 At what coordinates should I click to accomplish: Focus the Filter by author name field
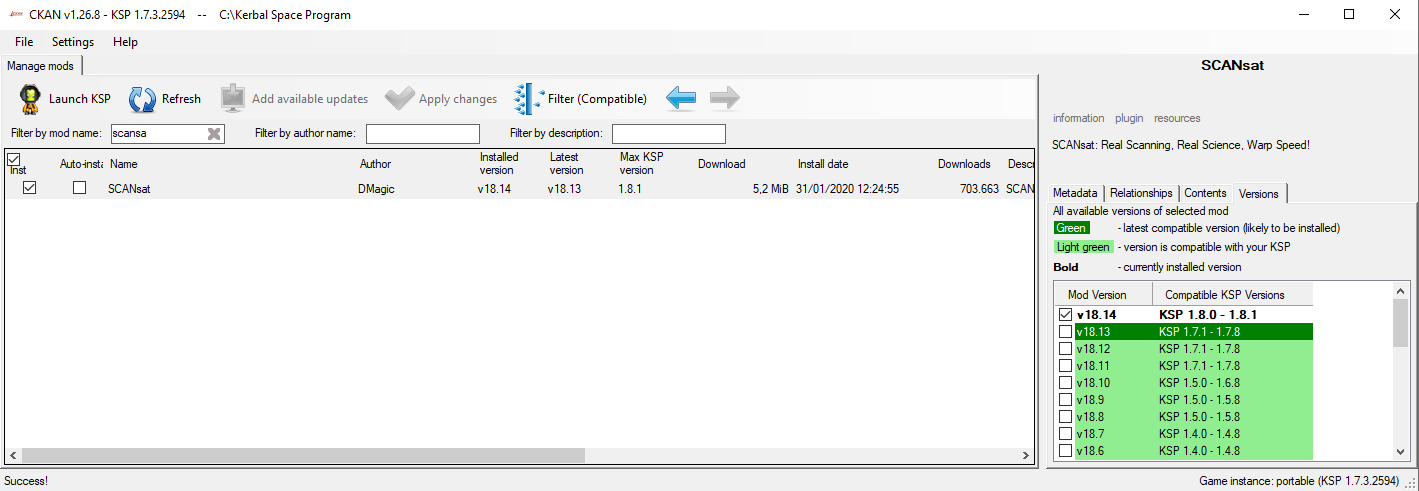[423, 134]
